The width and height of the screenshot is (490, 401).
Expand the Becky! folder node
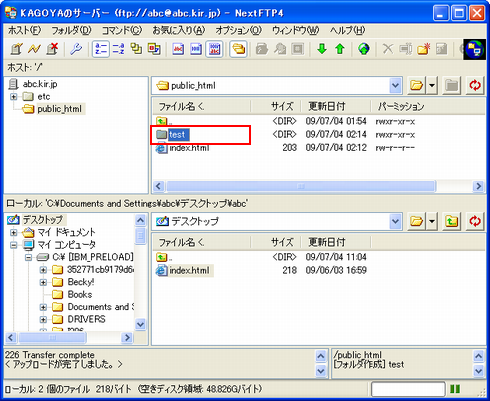click(43, 282)
